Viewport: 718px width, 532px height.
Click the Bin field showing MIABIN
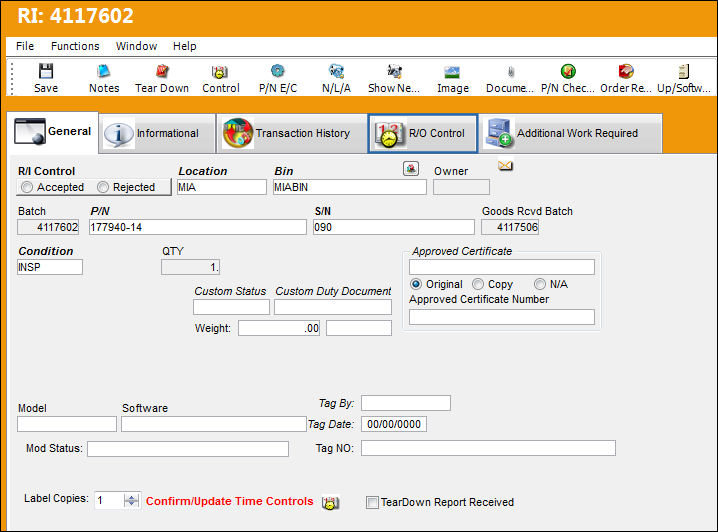click(x=350, y=187)
